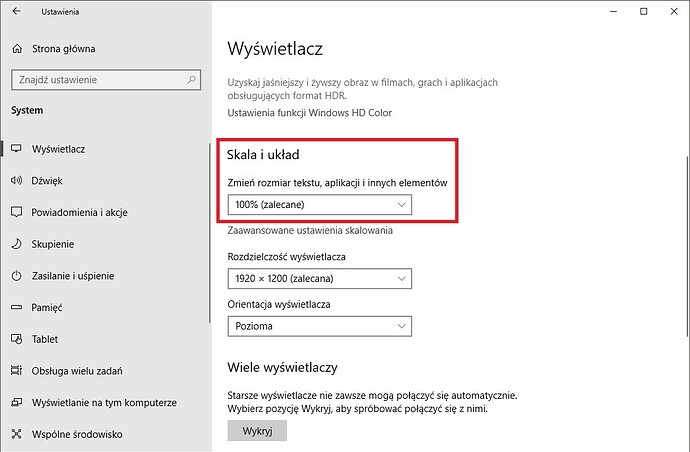The height and width of the screenshot is (452, 690).
Task: Open the Pozioma orientation dropdown
Action: pos(320,326)
